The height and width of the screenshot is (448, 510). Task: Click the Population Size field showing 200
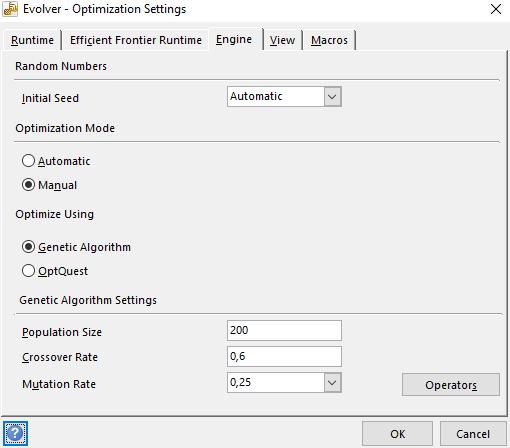(284, 330)
